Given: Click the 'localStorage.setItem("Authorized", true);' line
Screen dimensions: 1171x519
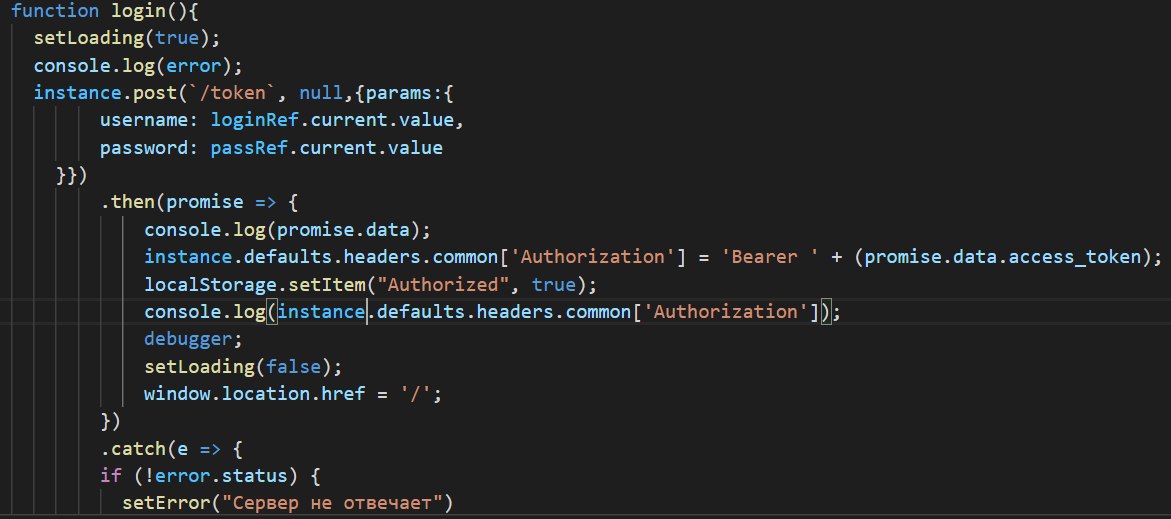Looking at the screenshot, I should [x=371, y=285].
